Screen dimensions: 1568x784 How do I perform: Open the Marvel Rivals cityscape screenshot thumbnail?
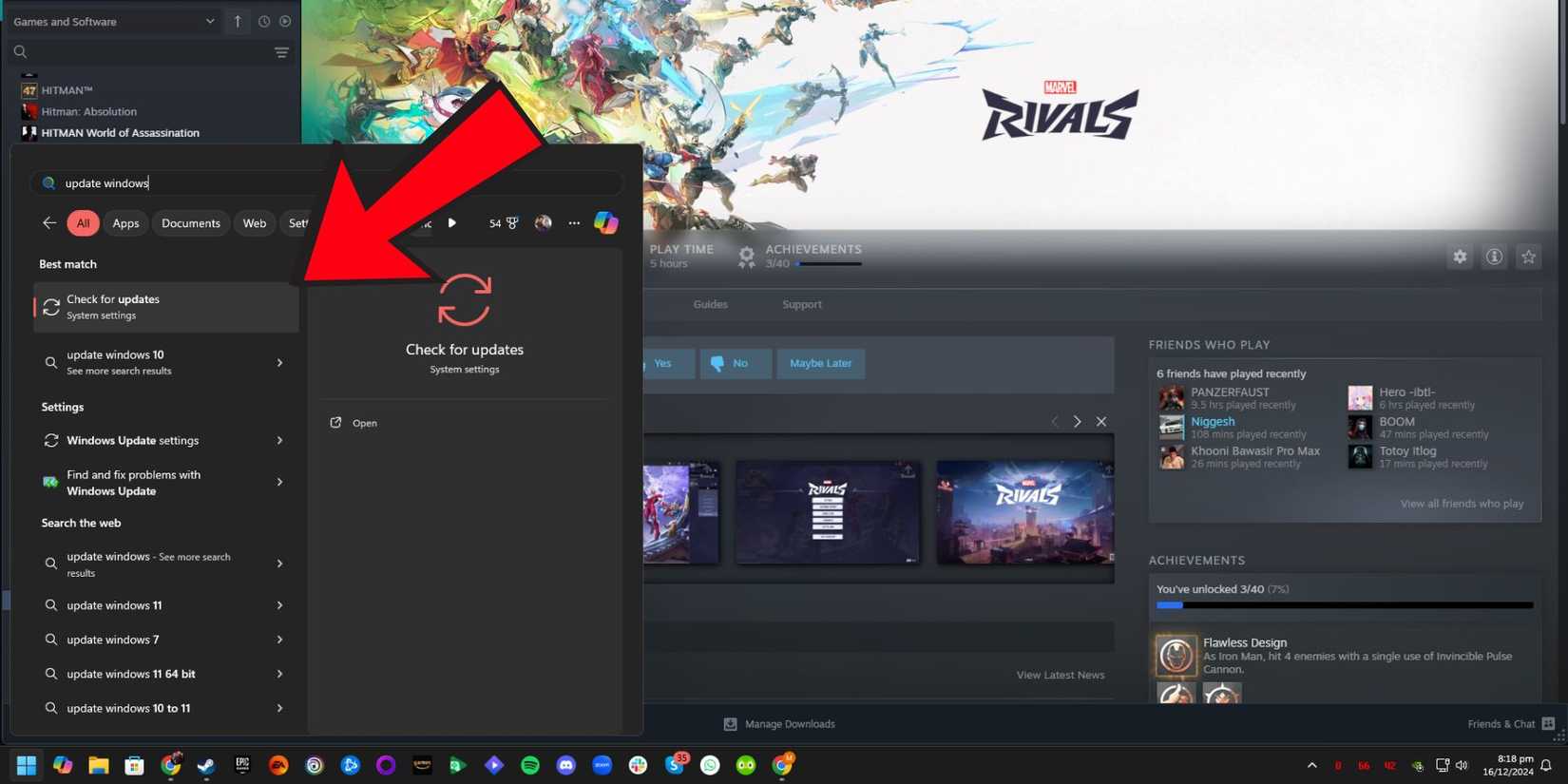(1025, 512)
